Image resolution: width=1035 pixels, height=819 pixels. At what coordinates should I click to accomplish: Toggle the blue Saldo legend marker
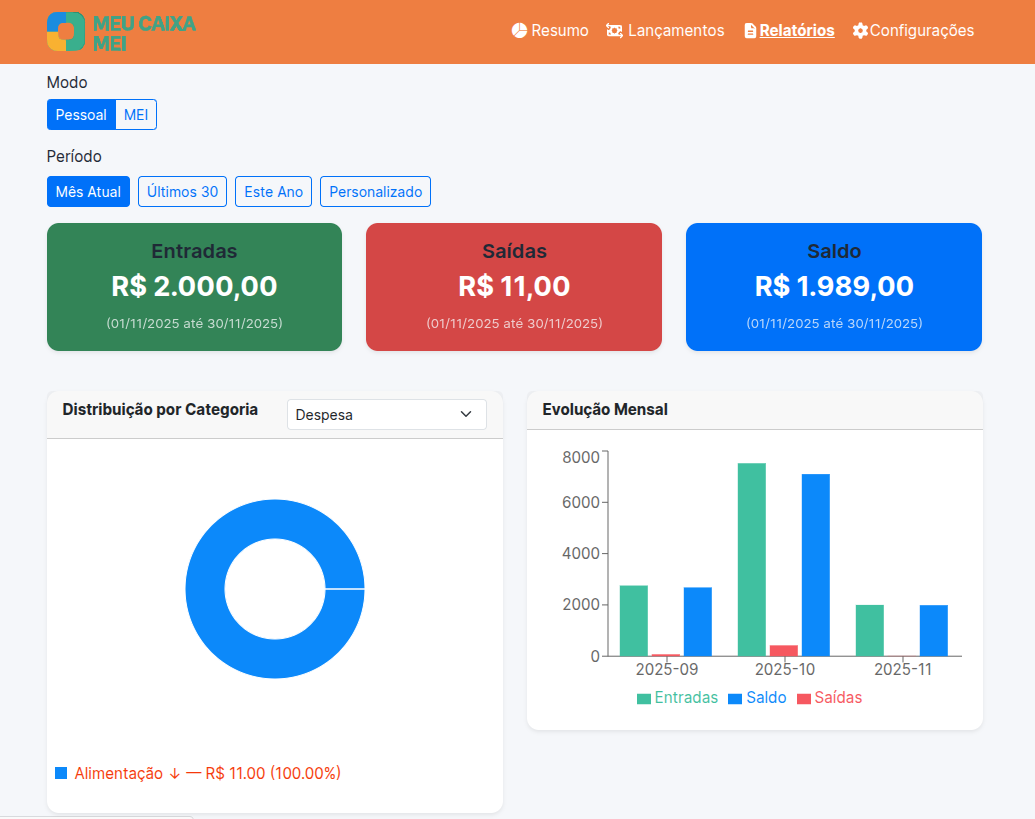735,698
